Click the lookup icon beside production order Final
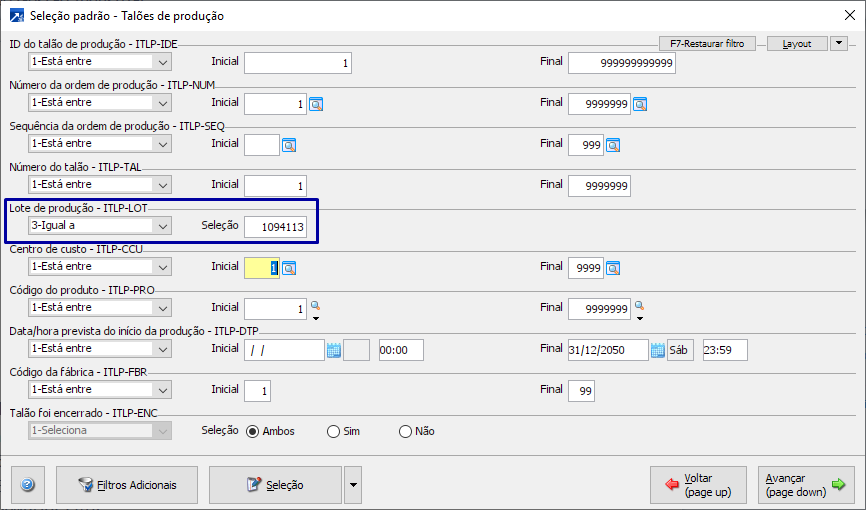Screen dimensions: 866x510 point(640,103)
